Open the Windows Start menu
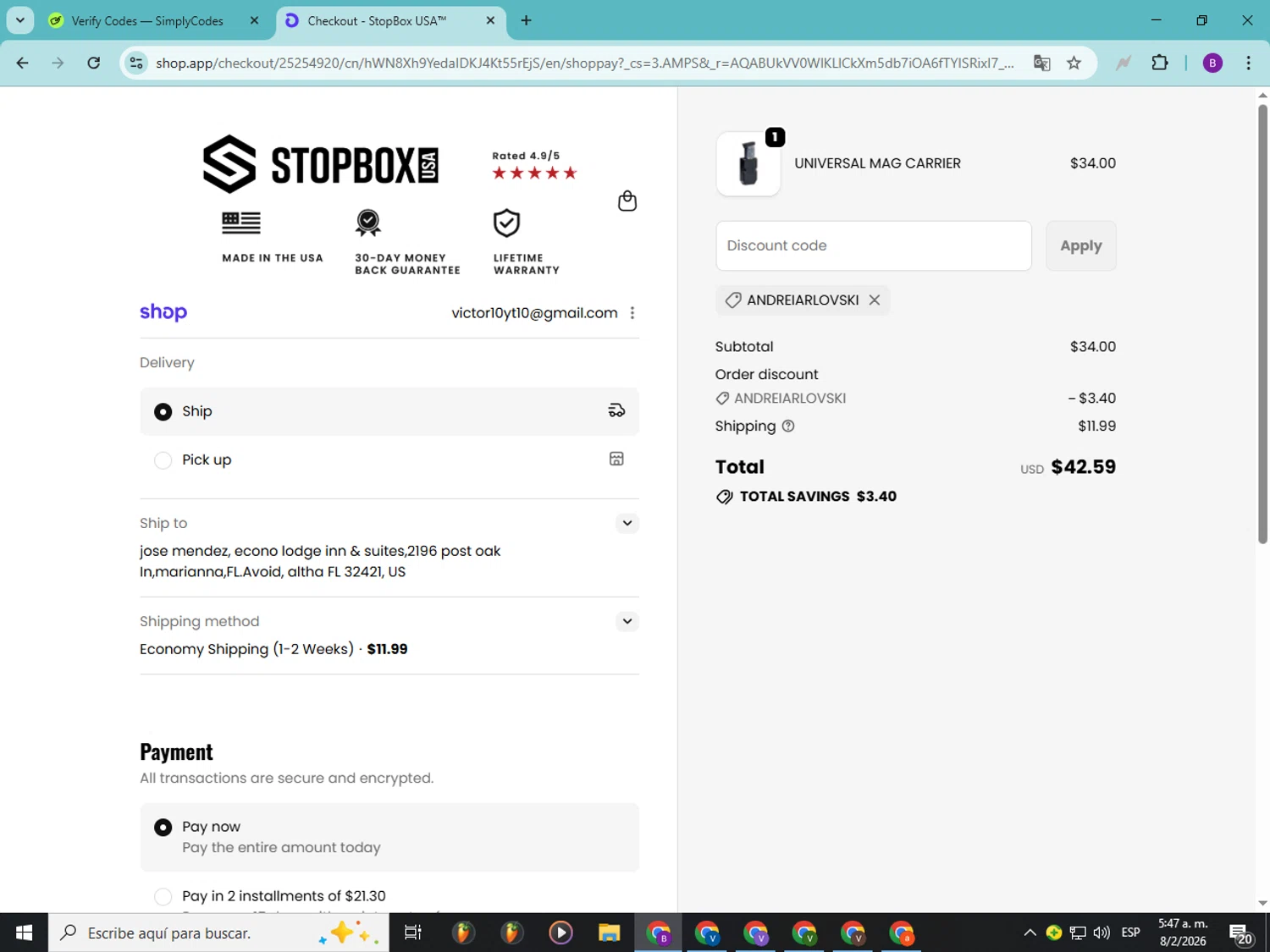Image resolution: width=1270 pixels, height=952 pixels. coord(24,933)
